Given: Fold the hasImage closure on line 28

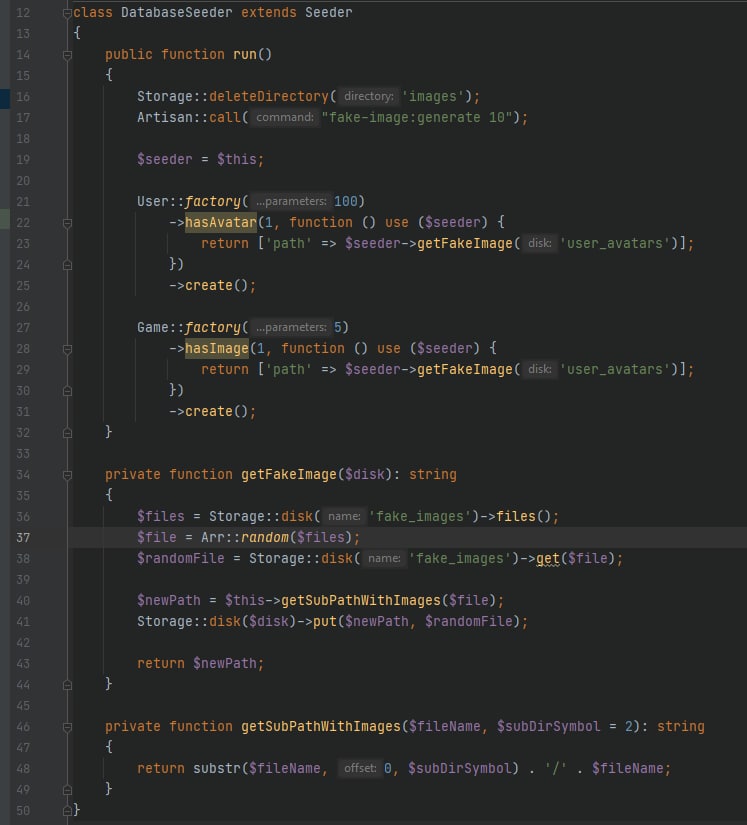Looking at the screenshot, I should tap(67, 349).
